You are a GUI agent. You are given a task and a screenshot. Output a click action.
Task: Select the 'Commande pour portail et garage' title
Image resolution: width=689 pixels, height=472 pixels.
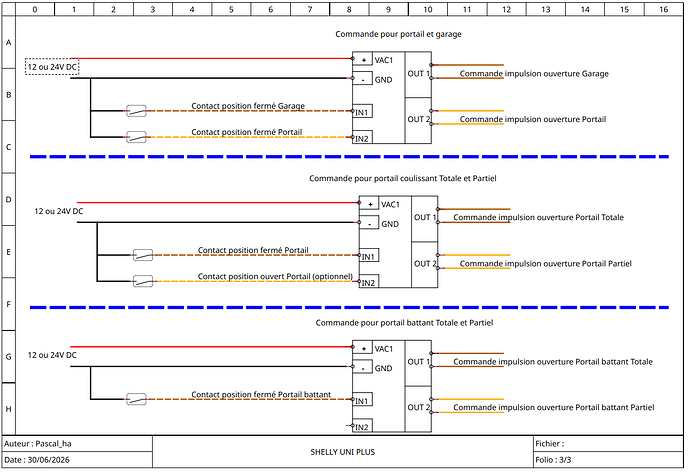pyautogui.click(x=398, y=34)
